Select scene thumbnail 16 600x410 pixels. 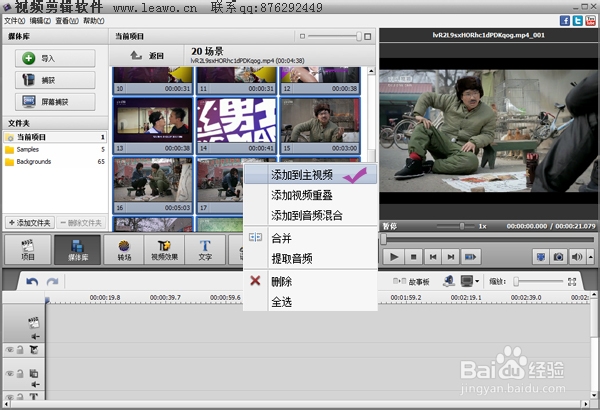(153, 185)
